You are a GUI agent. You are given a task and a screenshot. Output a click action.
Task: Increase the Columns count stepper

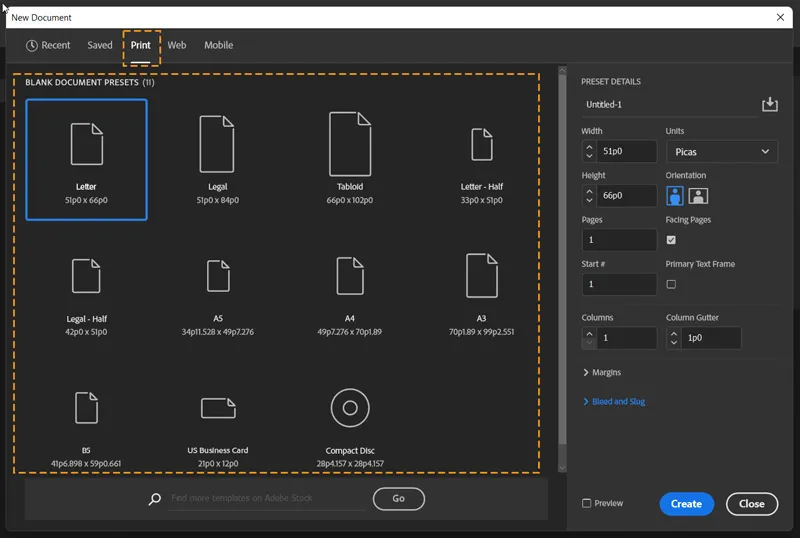coord(589,333)
